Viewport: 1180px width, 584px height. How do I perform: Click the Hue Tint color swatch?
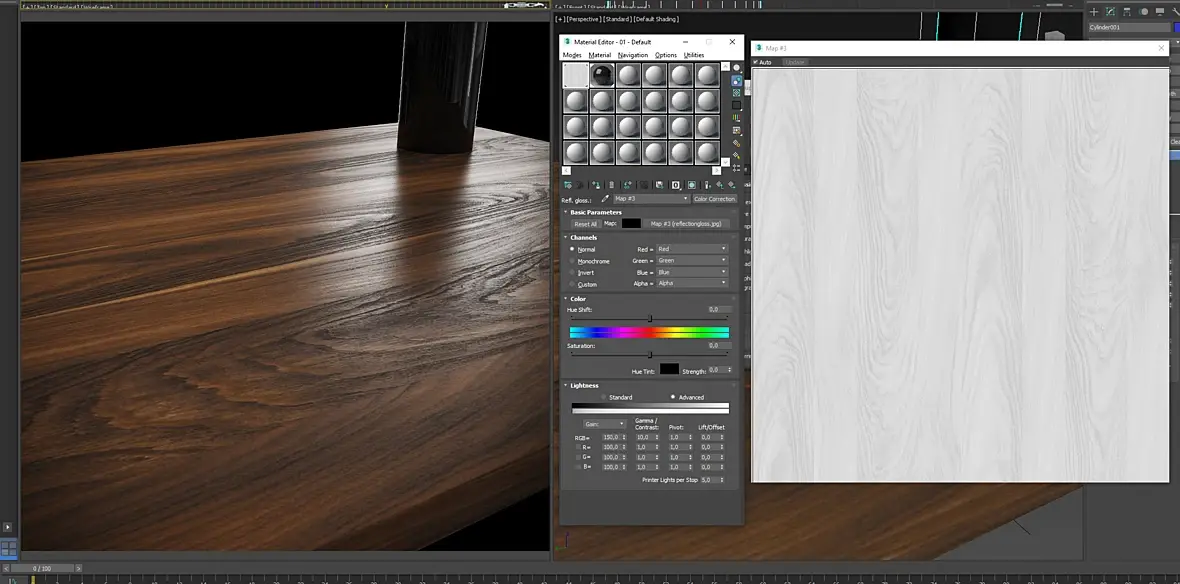coord(669,370)
